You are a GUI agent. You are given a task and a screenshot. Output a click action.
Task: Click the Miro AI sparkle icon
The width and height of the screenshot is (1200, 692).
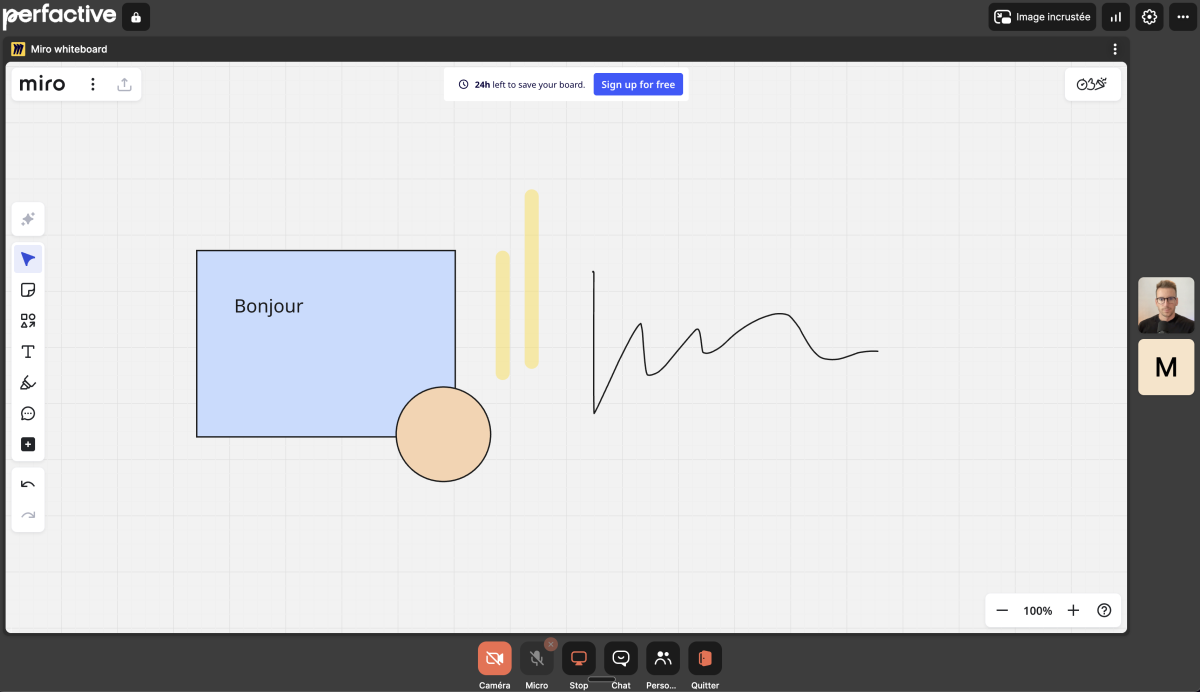tap(28, 219)
